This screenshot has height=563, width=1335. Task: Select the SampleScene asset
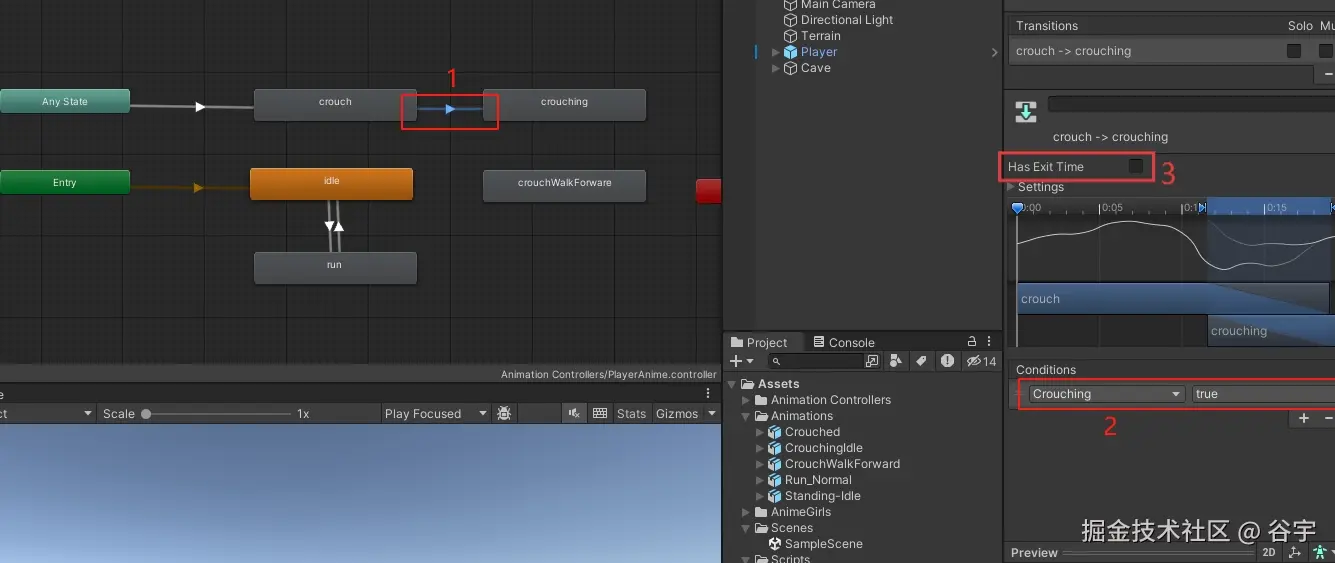click(823, 544)
